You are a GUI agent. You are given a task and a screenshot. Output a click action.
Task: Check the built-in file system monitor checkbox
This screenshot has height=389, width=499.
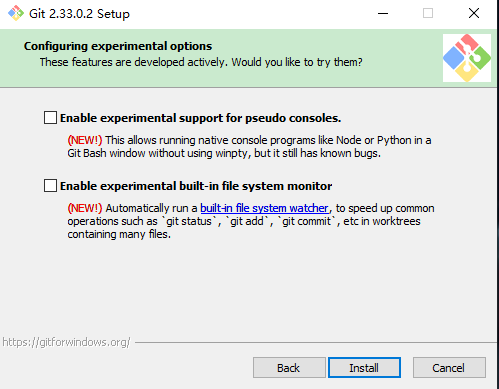click(x=50, y=185)
